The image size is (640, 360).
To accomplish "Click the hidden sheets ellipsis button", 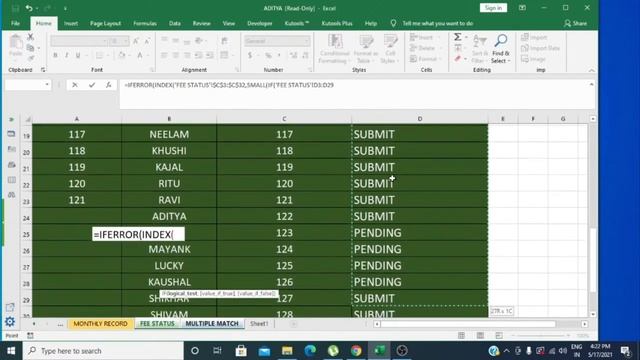I will (x=60, y=324).
